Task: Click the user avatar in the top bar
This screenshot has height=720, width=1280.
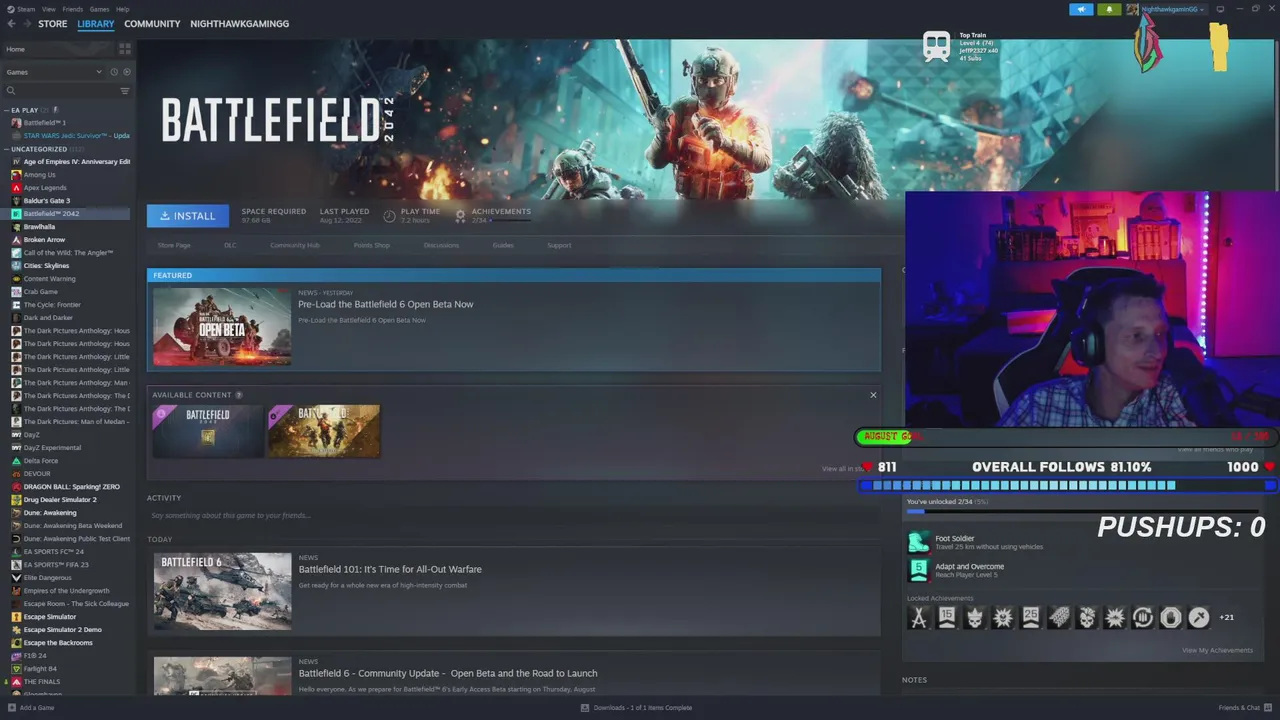Action: [1132, 9]
